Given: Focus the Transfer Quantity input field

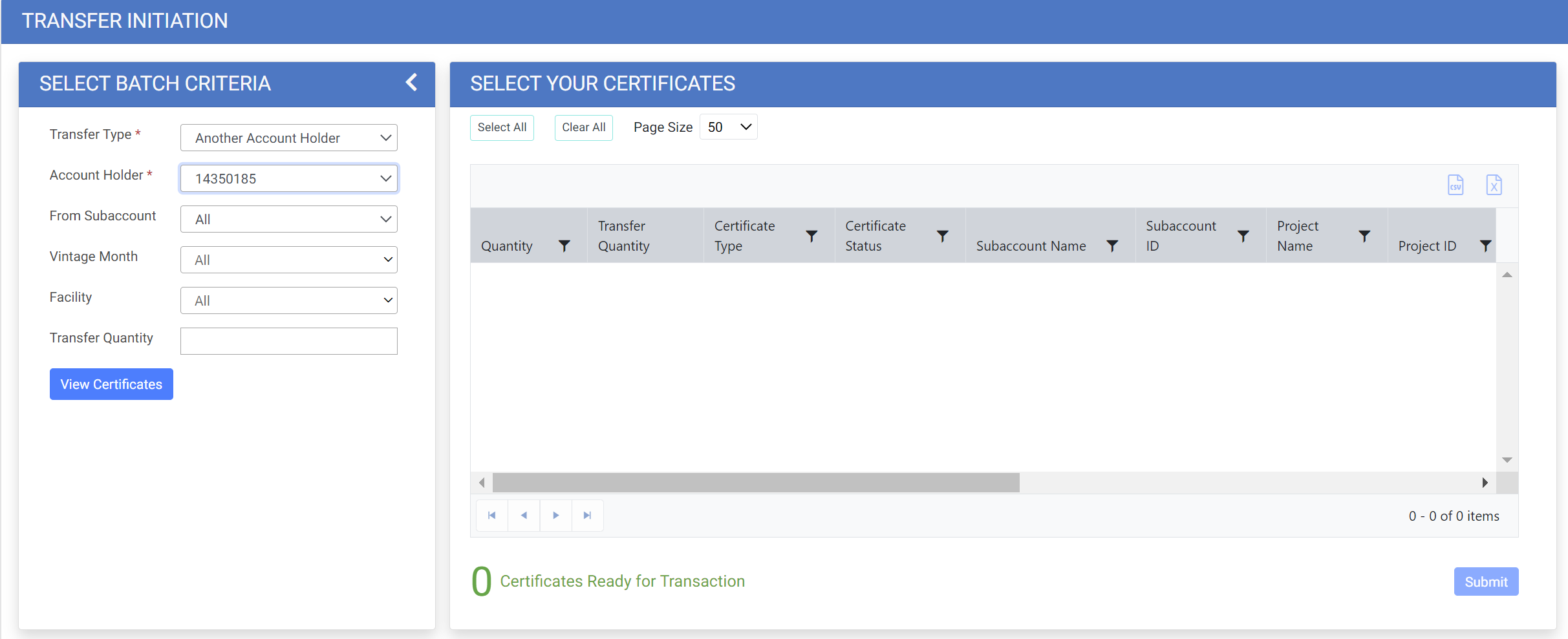Looking at the screenshot, I should 288,341.
